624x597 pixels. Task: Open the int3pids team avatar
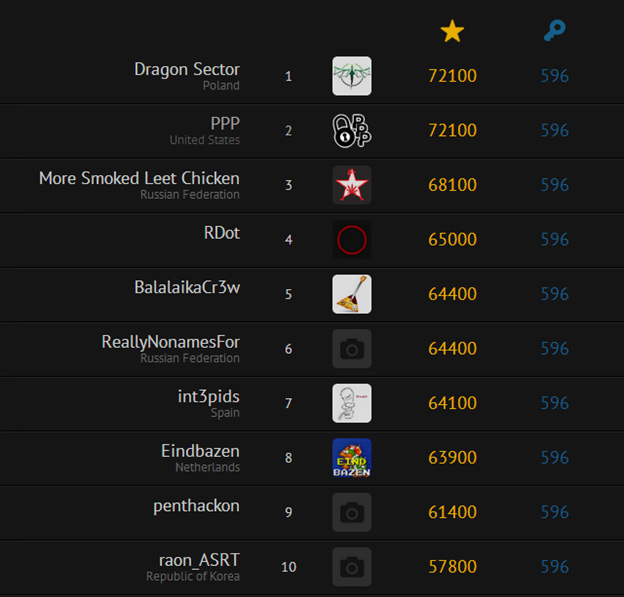[x=352, y=403]
